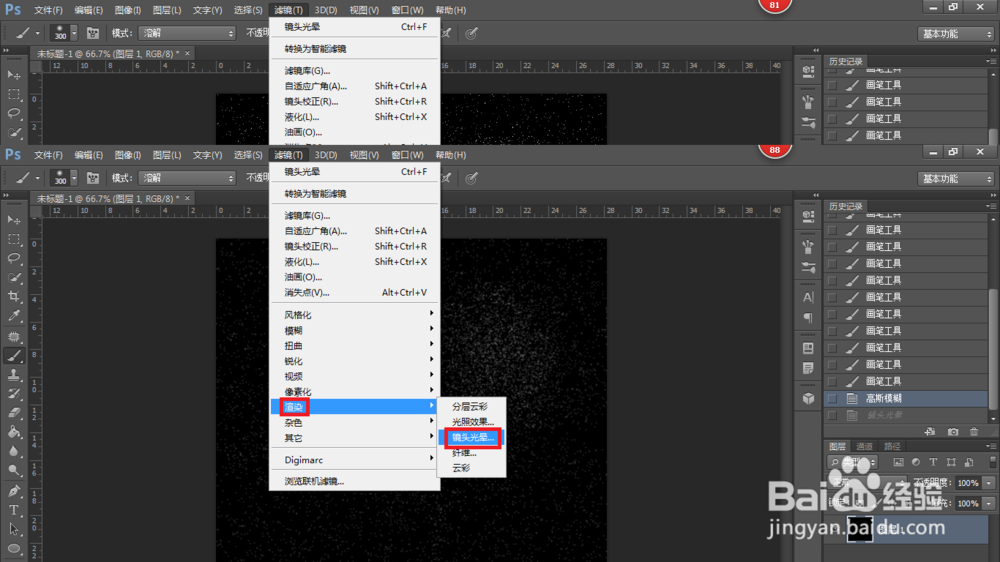Select 高斯模糊 history state

906,399
